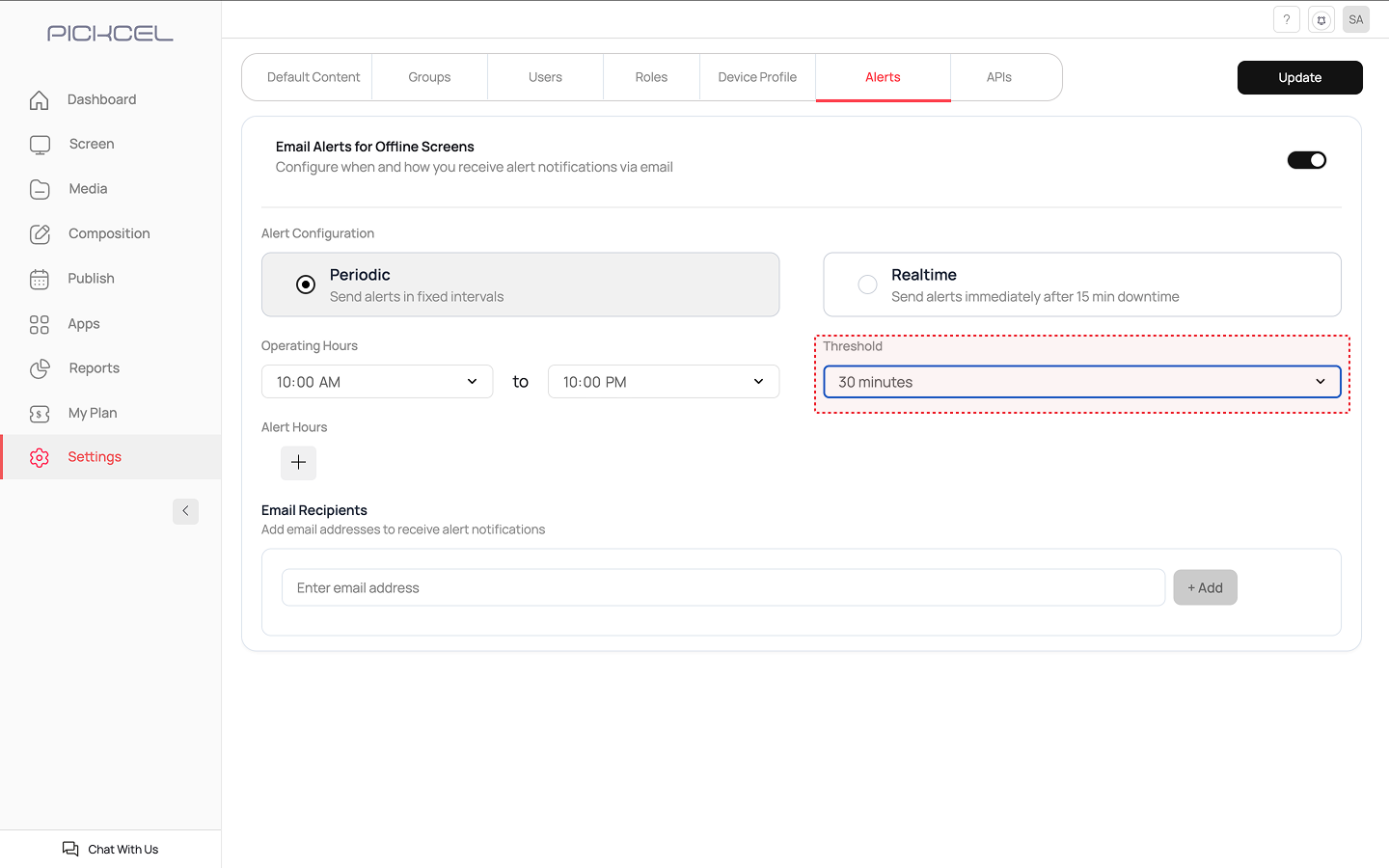The height and width of the screenshot is (868, 1389).
Task: Collapse the sidebar with the arrow icon
Action: pyautogui.click(x=185, y=511)
